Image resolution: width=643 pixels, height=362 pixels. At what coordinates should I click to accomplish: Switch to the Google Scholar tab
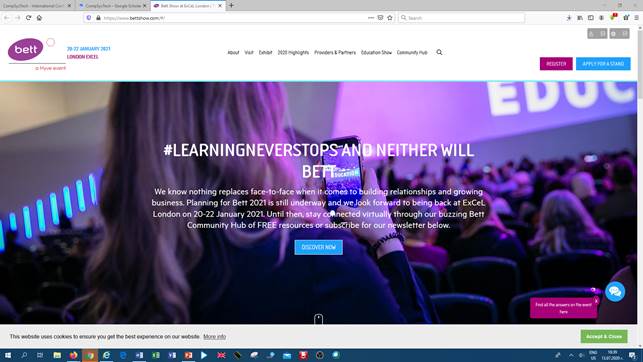tap(113, 6)
